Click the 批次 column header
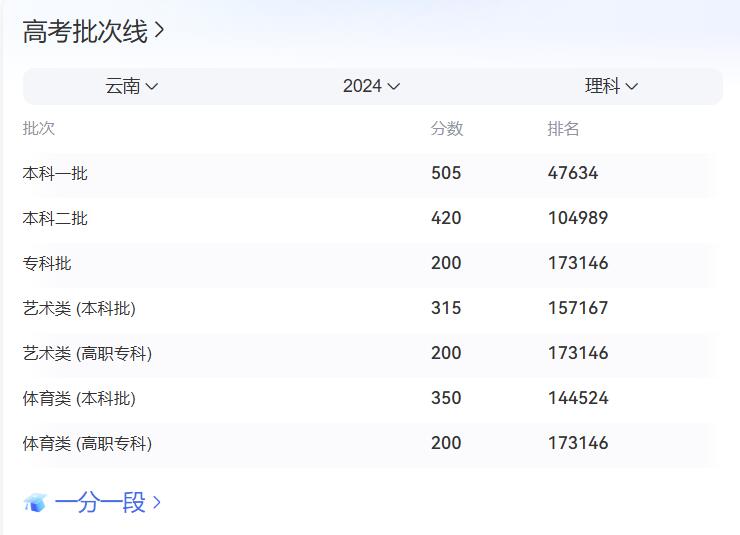 (x=39, y=128)
